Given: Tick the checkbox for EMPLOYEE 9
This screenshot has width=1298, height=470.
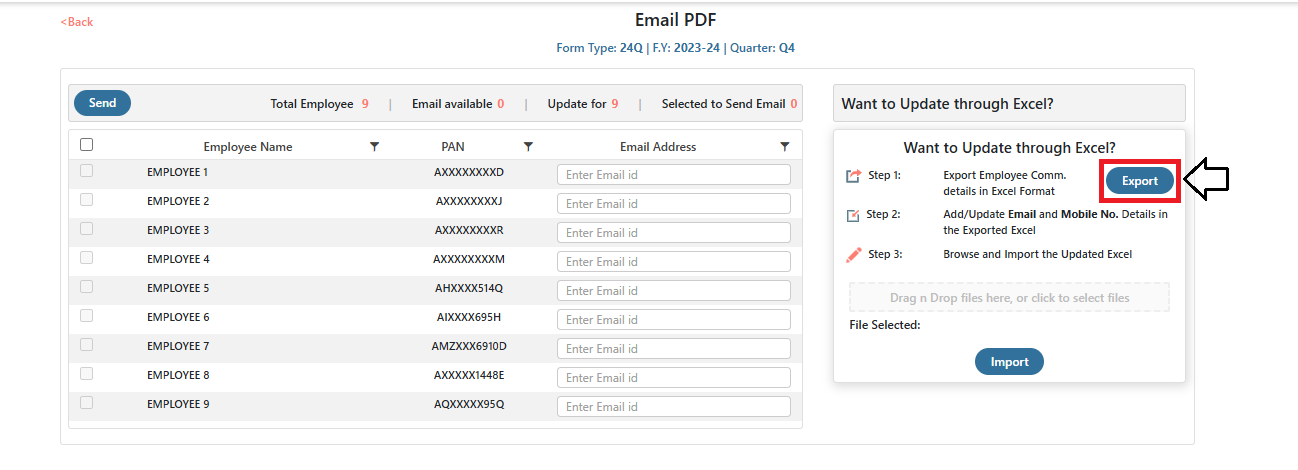Looking at the screenshot, I should coord(86,403).
